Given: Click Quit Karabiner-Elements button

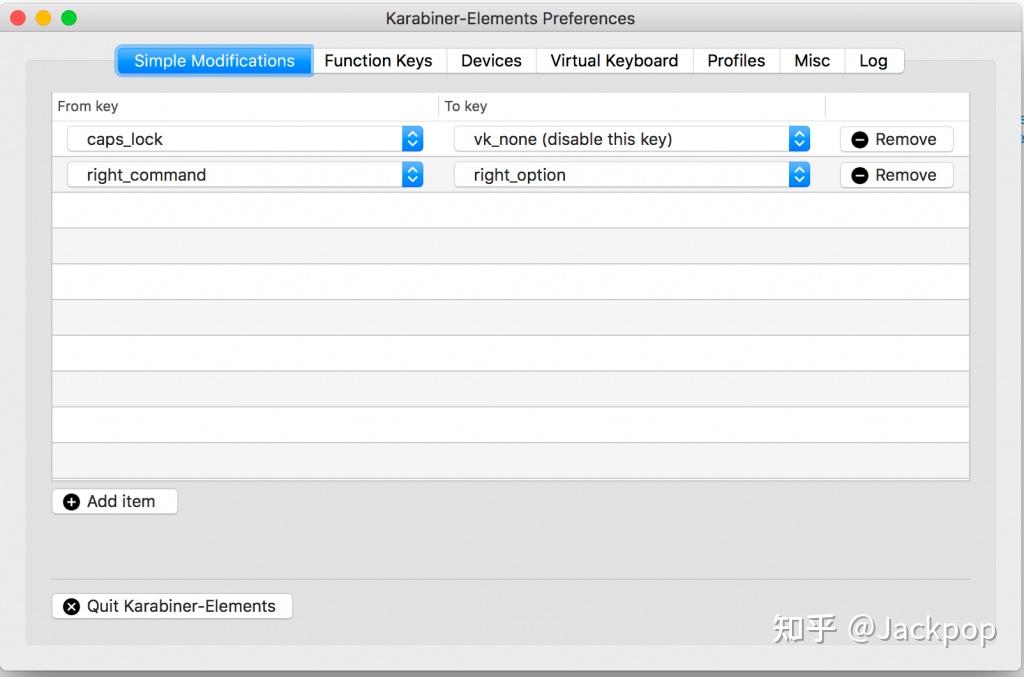Looking at the screenshot, I should [x=172, y=606].
